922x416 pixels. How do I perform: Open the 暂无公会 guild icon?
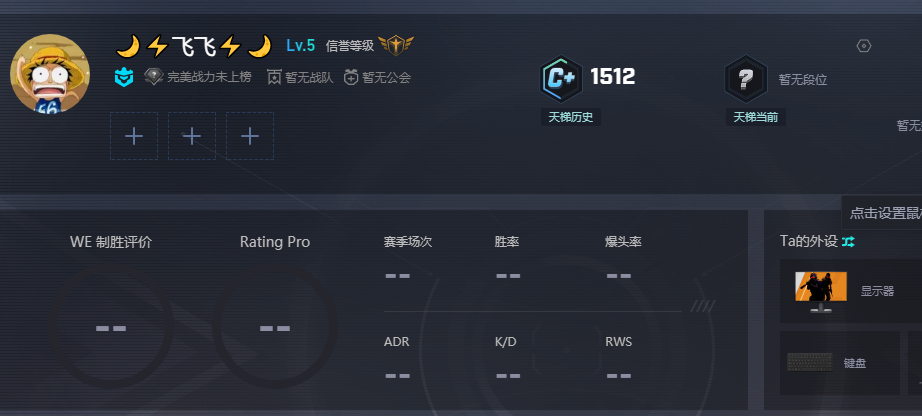pyautogui.click(x=351, y=77)
